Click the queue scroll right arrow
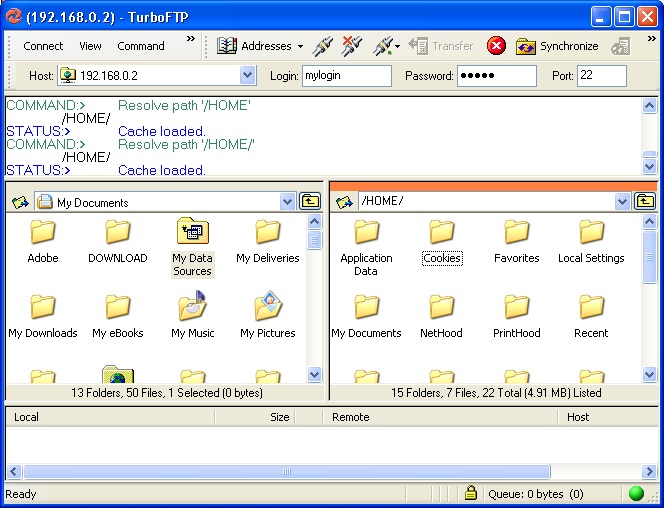Viewport: 664px width, 508px height. click(x=649, y=471)
